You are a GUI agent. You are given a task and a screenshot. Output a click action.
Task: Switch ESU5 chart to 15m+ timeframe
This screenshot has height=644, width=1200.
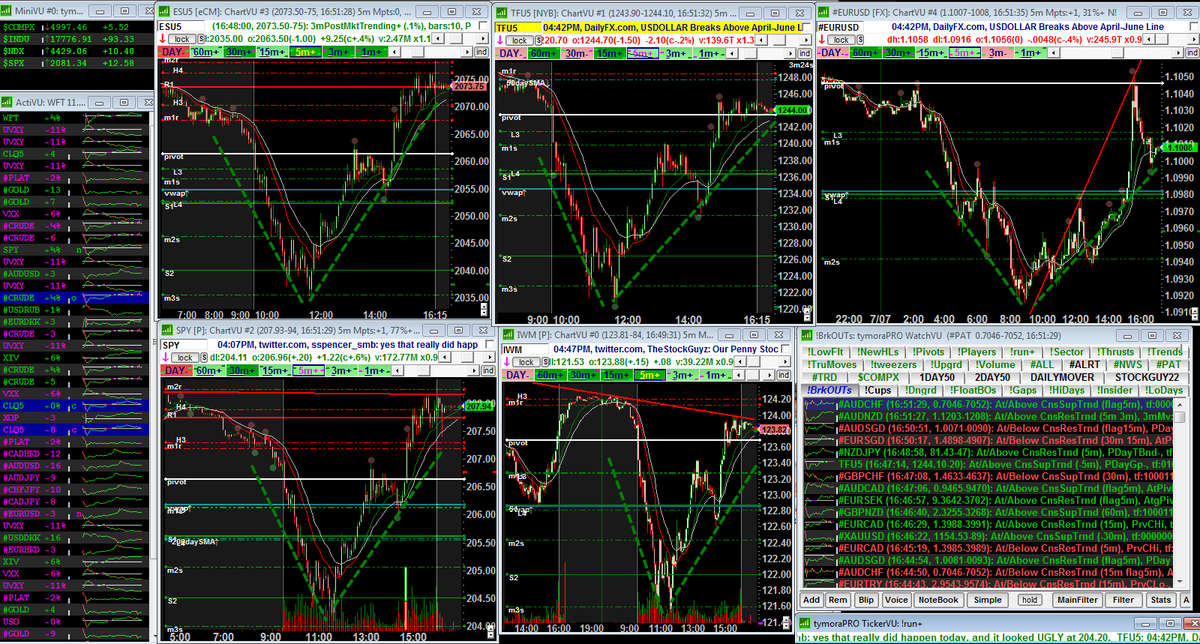tap(272, 52)
